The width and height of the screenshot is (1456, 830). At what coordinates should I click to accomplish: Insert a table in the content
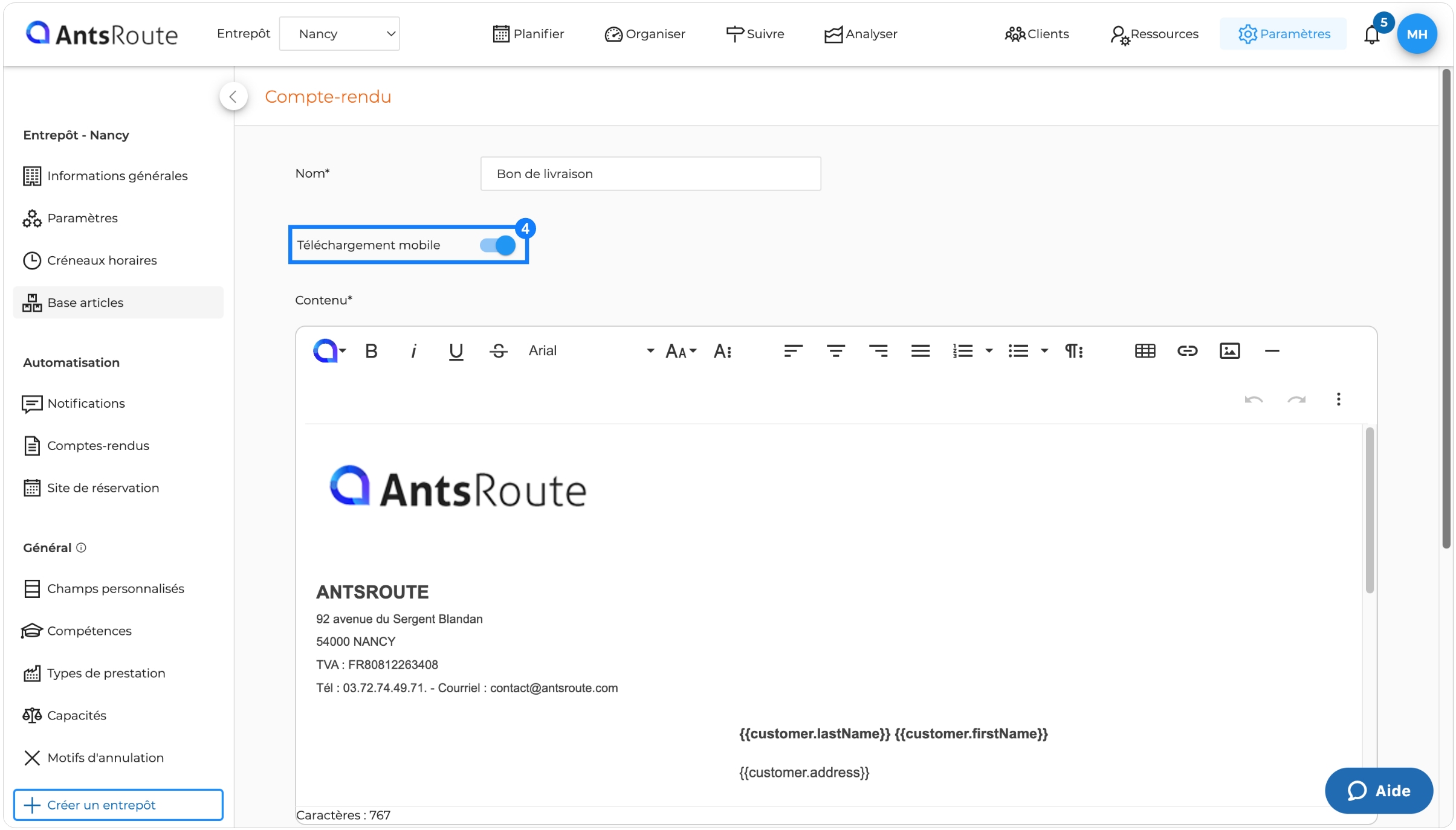[x=1145, y=351]
